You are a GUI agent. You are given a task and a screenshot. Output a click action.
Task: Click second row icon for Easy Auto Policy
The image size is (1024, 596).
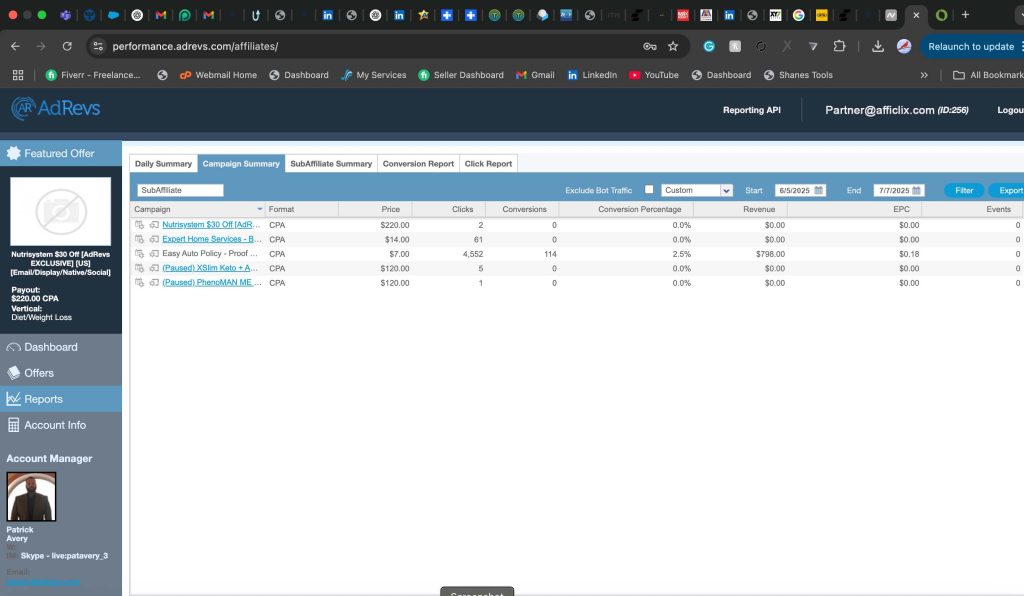154,254
